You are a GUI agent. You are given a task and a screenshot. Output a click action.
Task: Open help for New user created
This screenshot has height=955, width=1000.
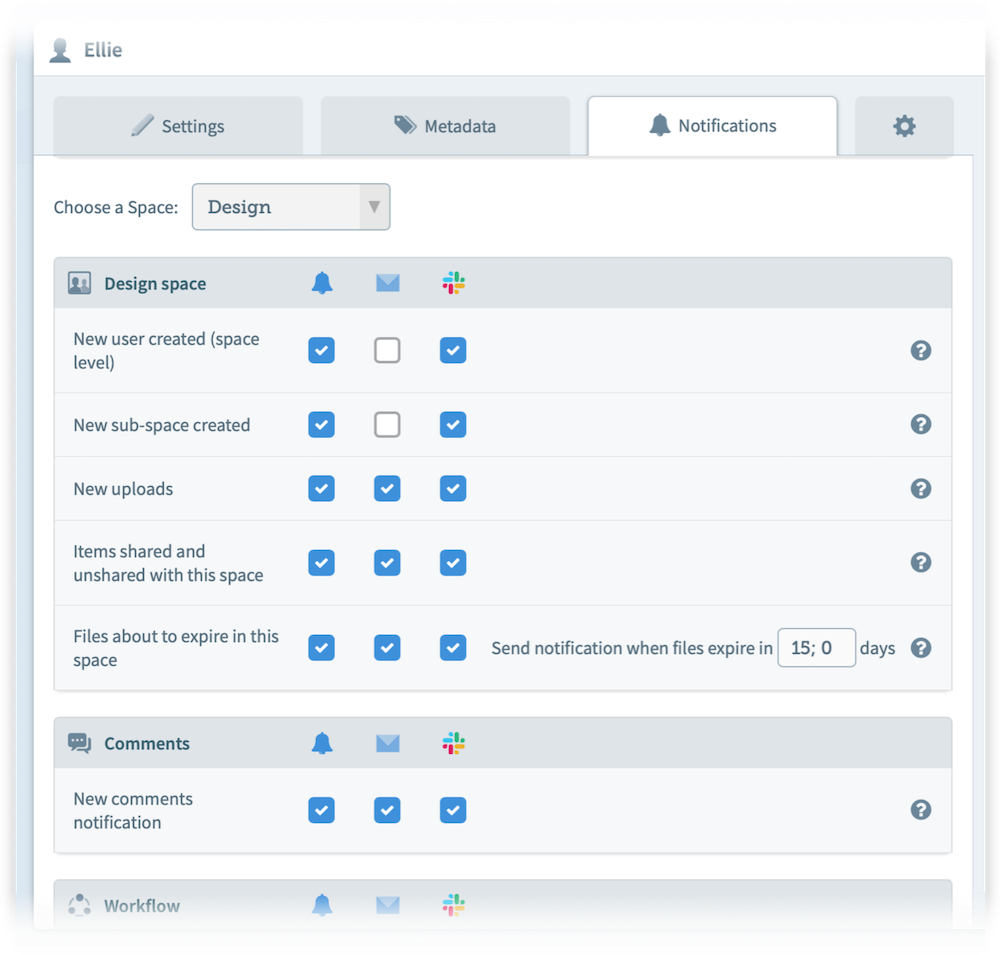[921, 350]
